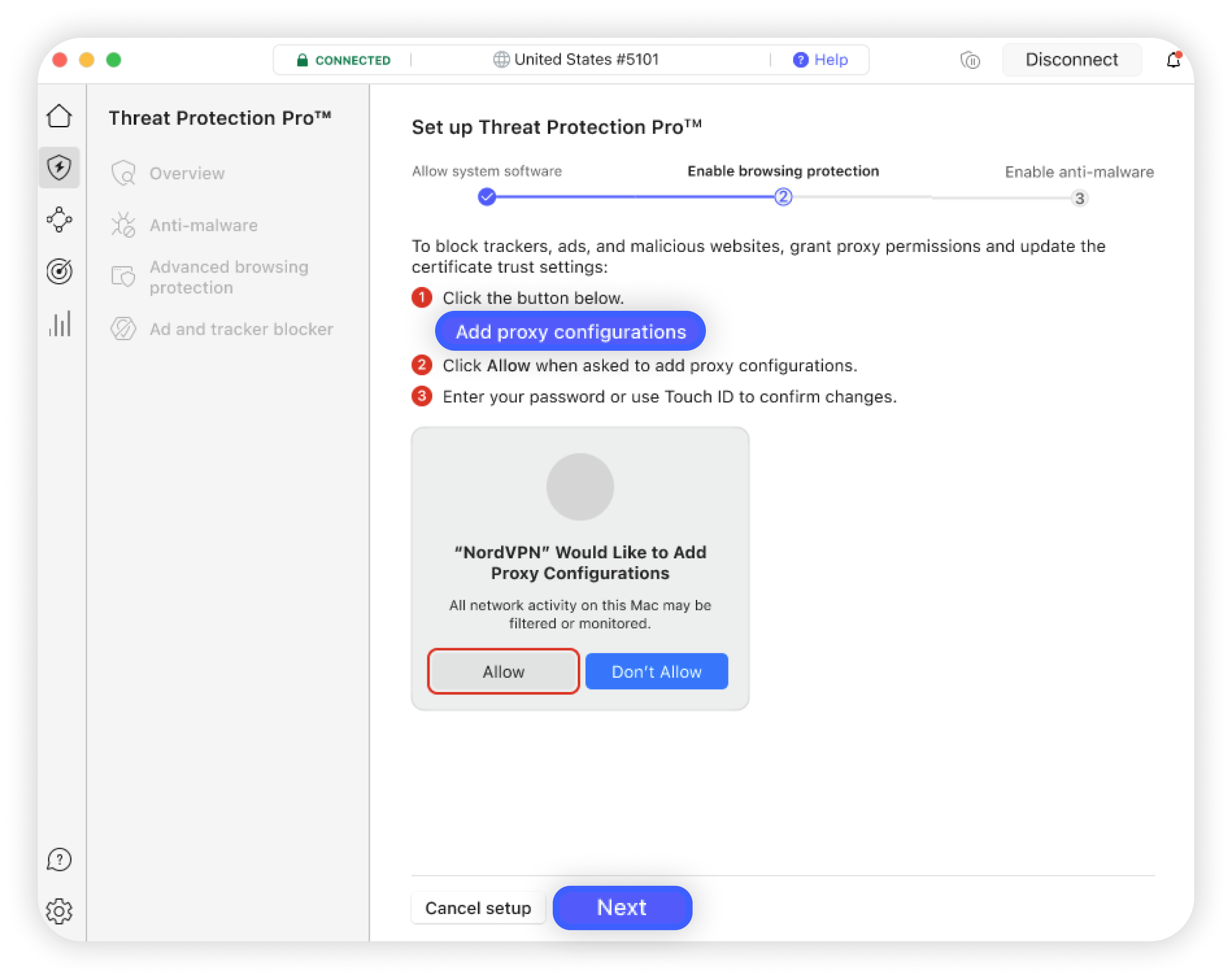Open the Dark Web Monitor radar icon
The width and height of the screenshot is (1232, 979).
(59, 271)
